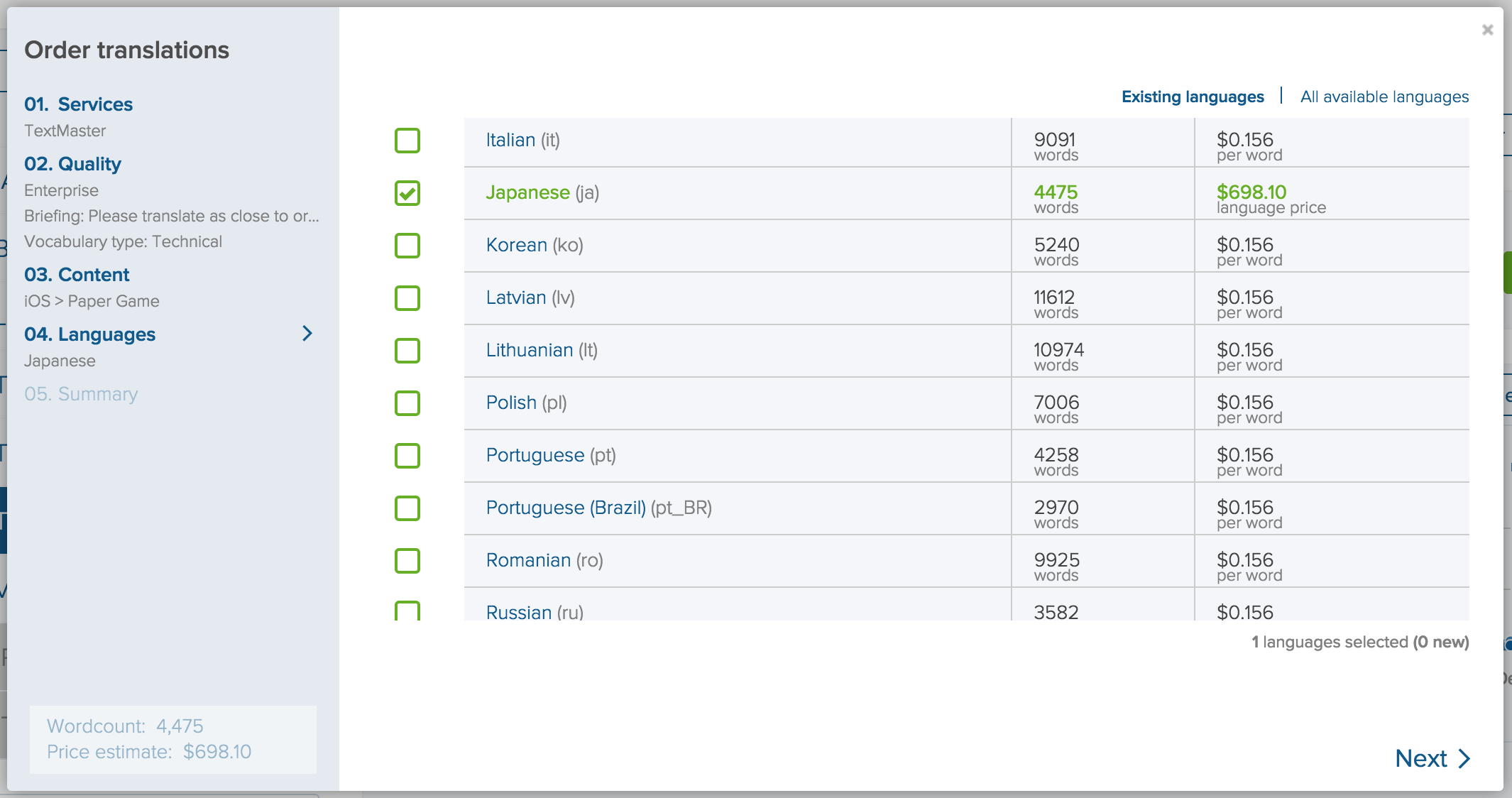Jump to 03. Content step
The width and height of the screenshot is (1512, 798).
[x=77, y=275]
